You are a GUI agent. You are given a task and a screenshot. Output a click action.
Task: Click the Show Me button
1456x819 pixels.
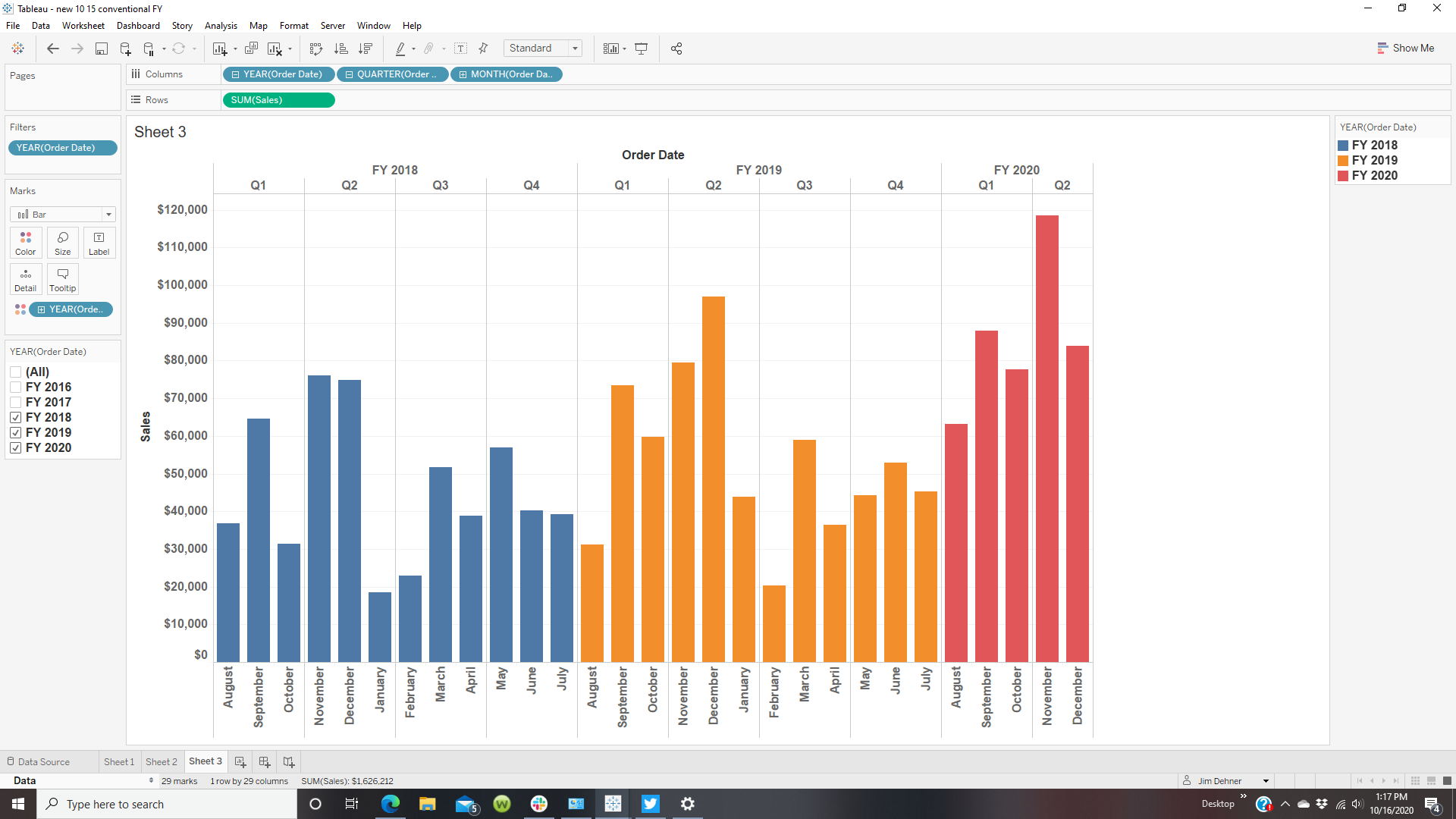click(x=1405, y=48)
